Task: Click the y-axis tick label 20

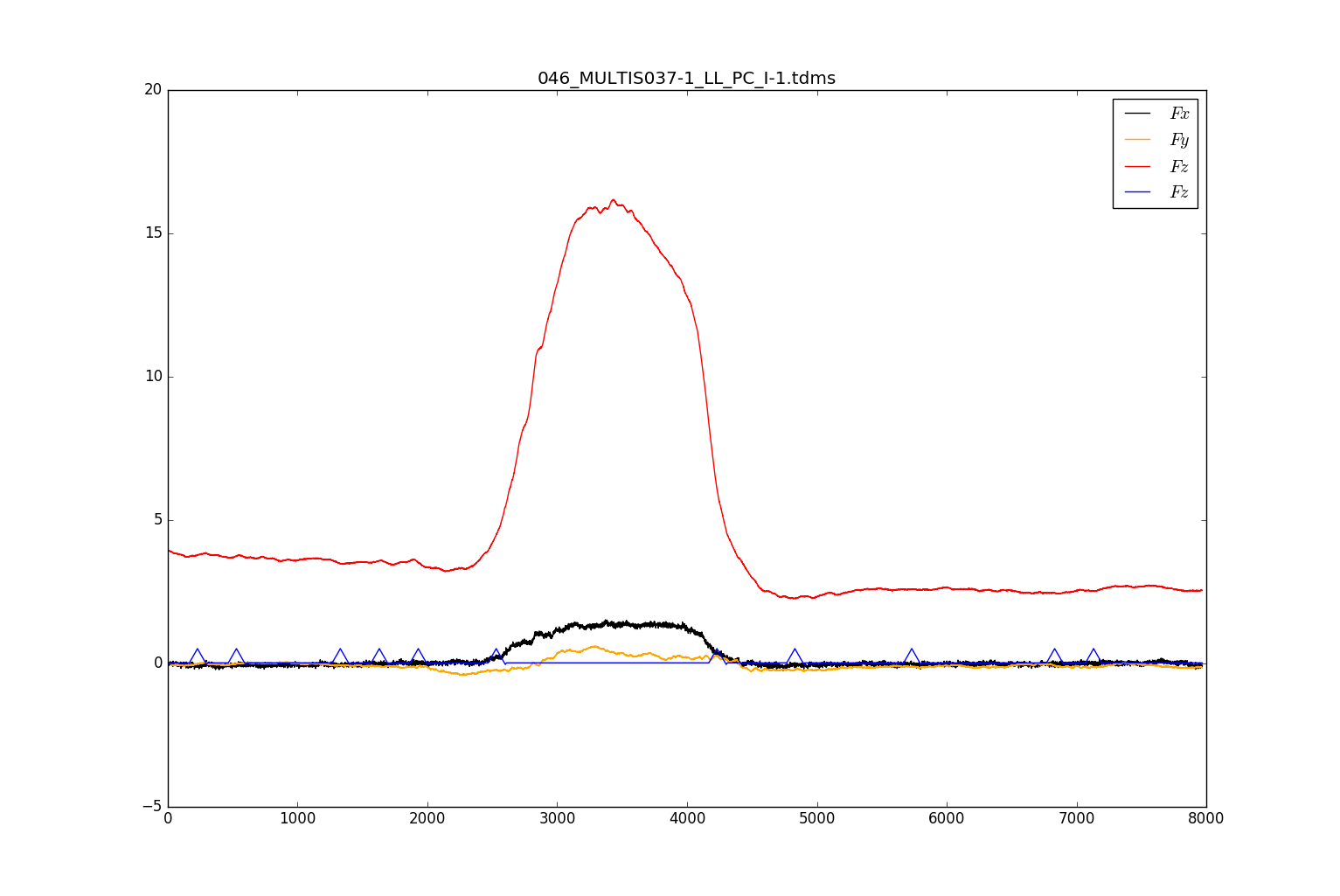Action: (x=153, y=90)
